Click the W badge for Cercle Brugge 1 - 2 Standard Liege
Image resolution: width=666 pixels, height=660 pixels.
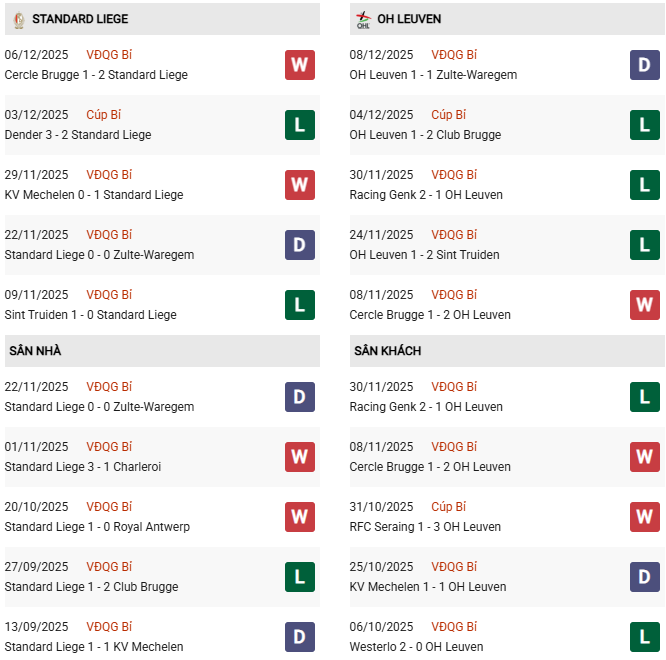pyautogui.click(x=299, y=65)
